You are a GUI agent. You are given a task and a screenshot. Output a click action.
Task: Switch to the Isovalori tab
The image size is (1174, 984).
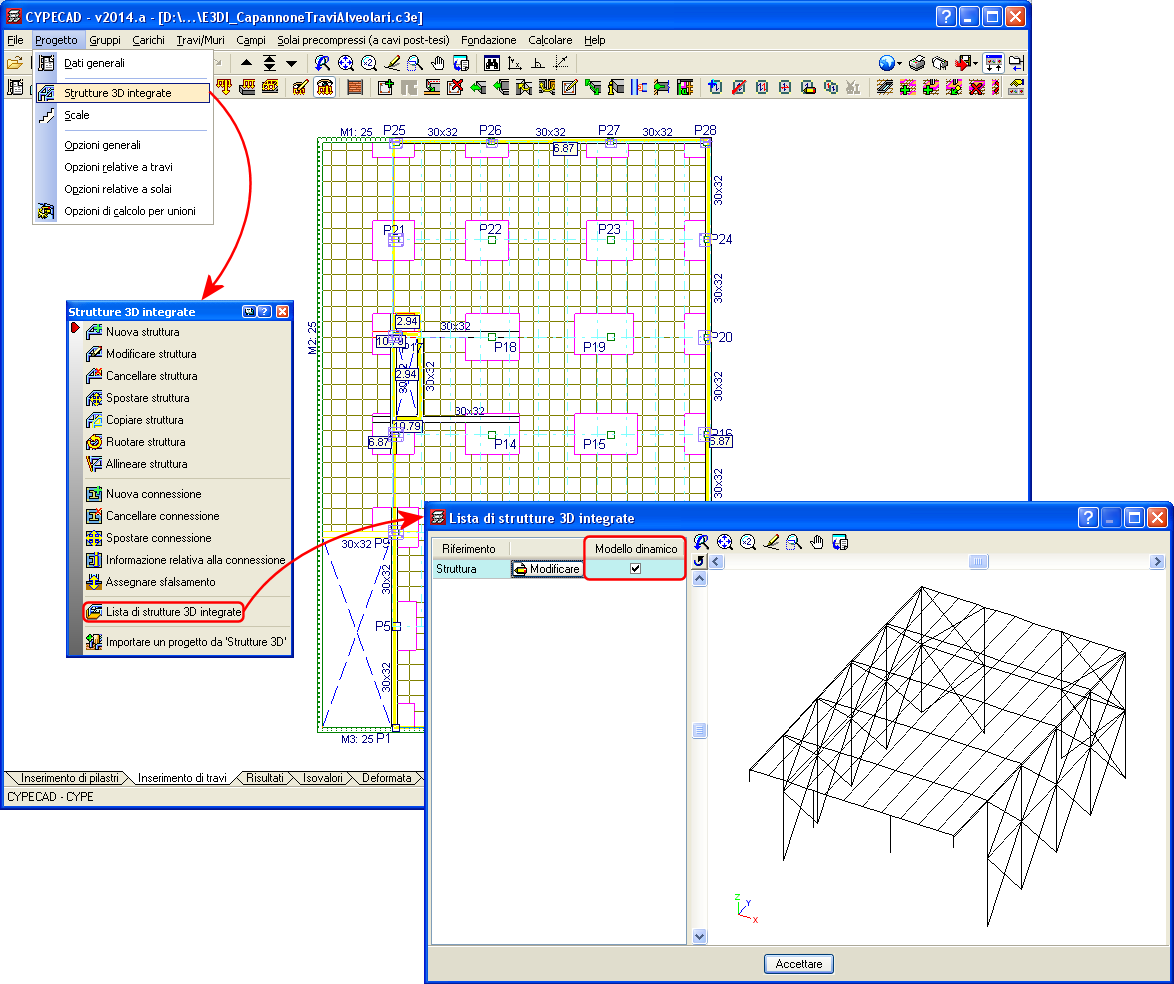pyautogui.click(x=323, y=778)
